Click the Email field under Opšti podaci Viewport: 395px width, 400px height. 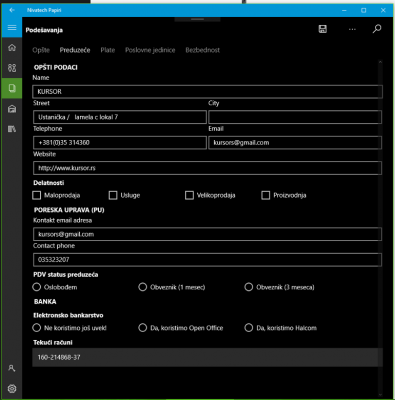(295, 143)
